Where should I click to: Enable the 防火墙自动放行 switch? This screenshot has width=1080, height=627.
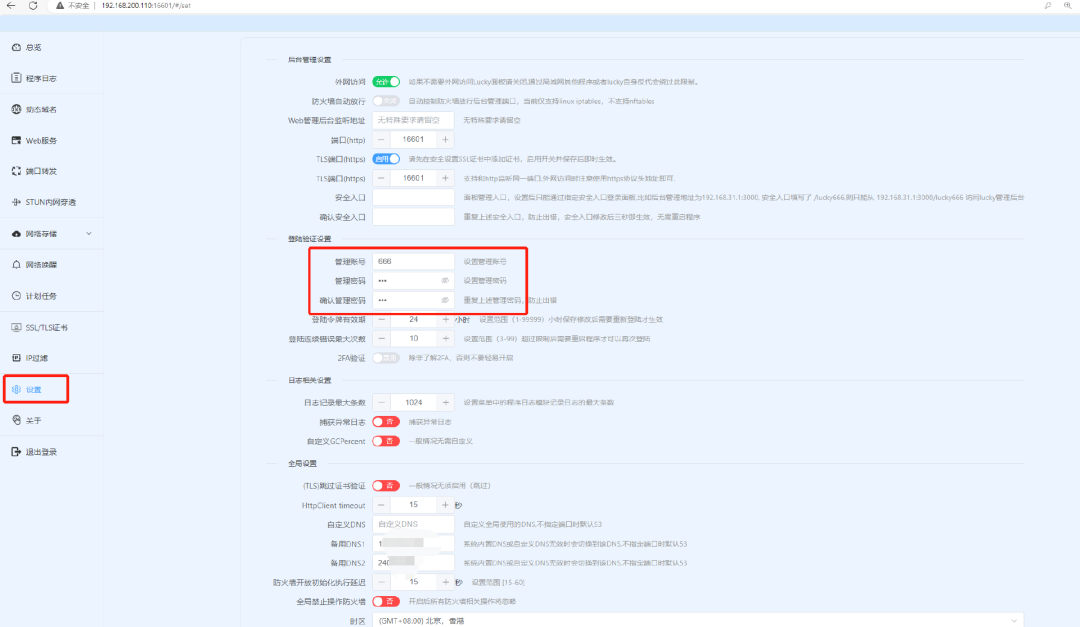click(386, 101)
